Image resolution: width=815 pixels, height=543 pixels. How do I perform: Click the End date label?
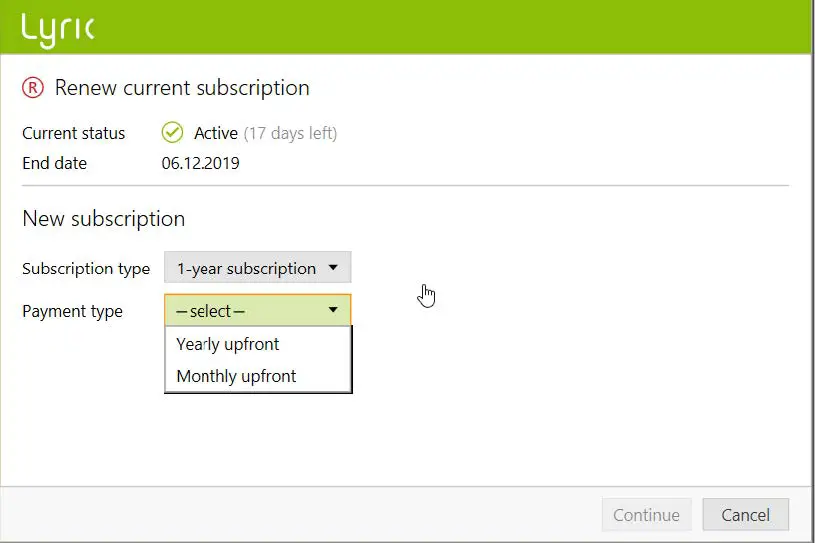[54, 163]
